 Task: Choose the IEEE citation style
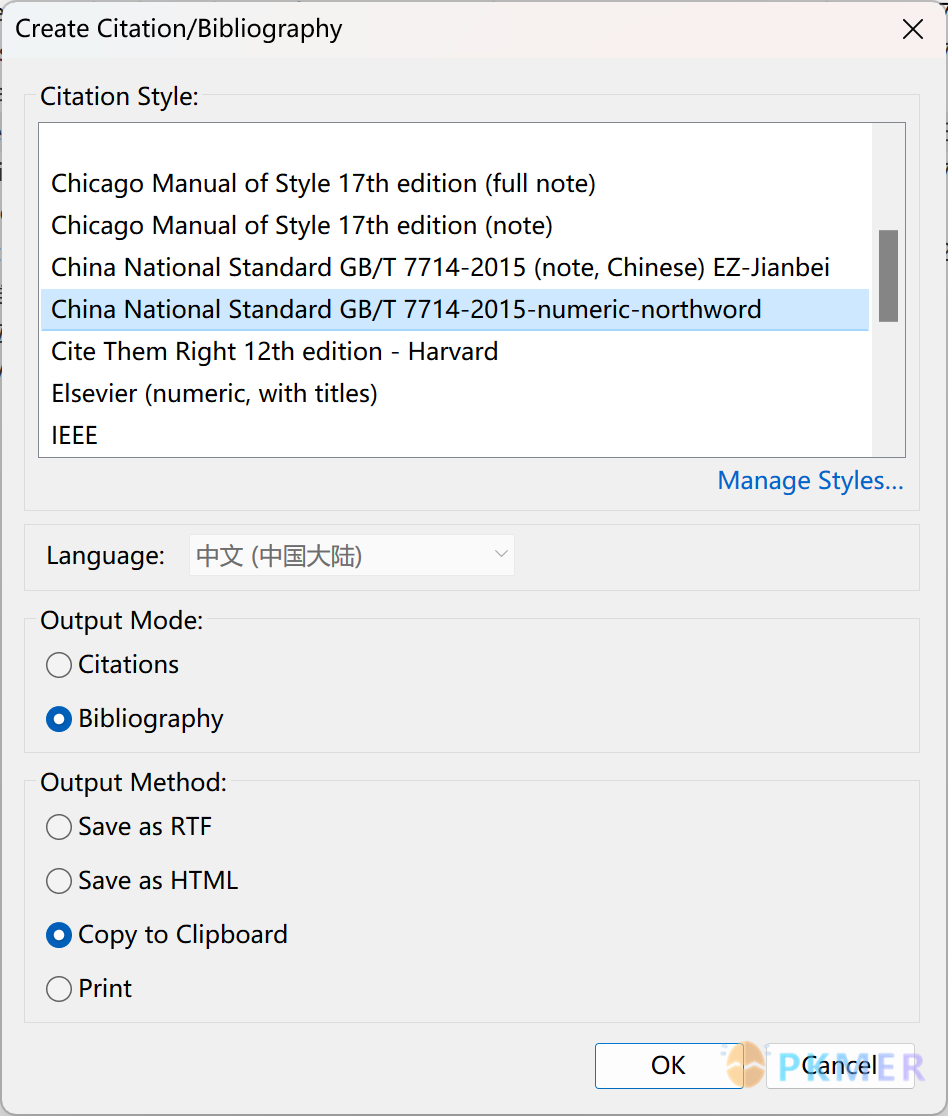tap(455, 435)
